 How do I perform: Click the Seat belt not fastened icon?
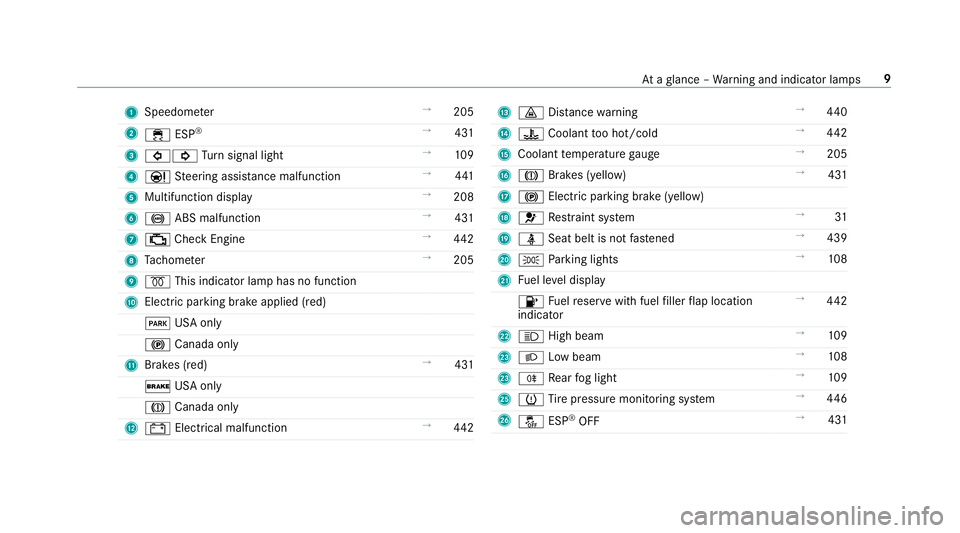tap(531, 239)
